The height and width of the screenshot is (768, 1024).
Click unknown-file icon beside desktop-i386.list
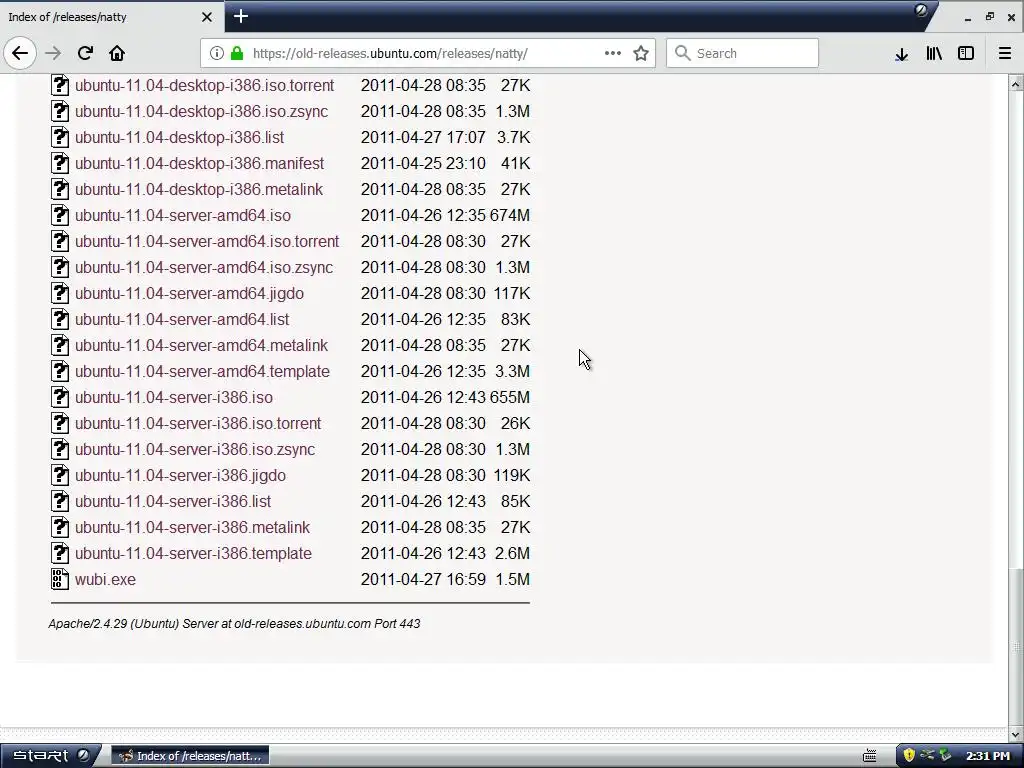pos(59,138)
